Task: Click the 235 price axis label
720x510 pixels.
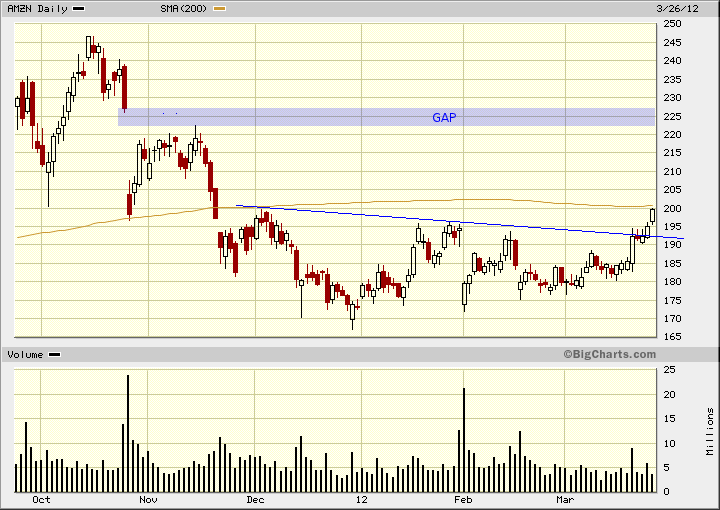Action: point(673,80)
